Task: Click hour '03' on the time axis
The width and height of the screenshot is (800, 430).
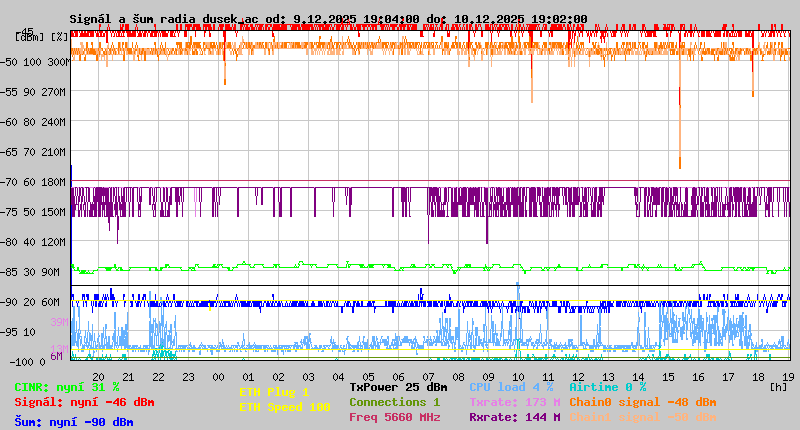Action: [309, 377]
